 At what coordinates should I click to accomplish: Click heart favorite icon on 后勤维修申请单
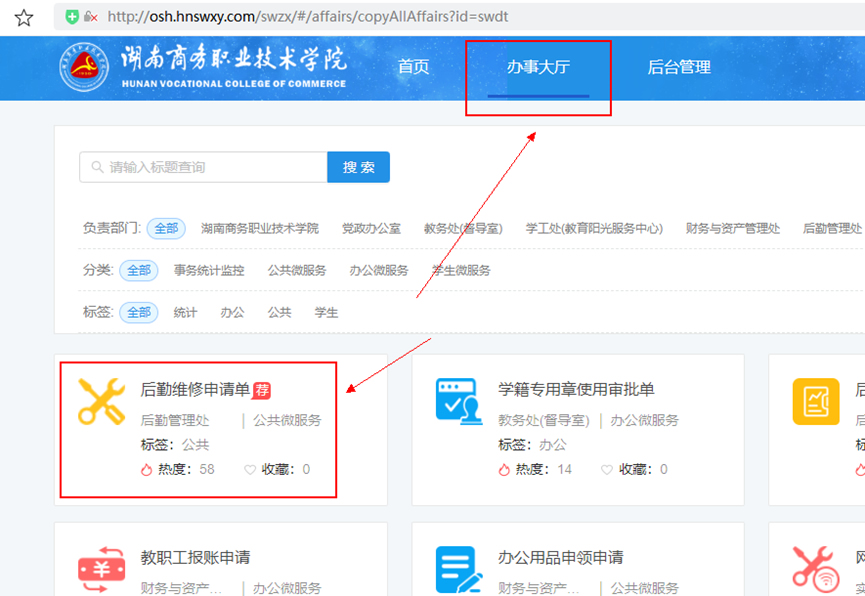click(250, 469)
